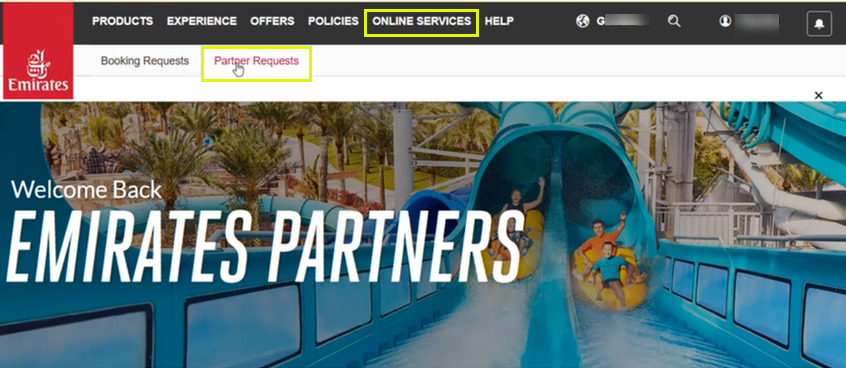The image size is (846, 368).
Task: Click the globe language icon
Action: [583, 21]
